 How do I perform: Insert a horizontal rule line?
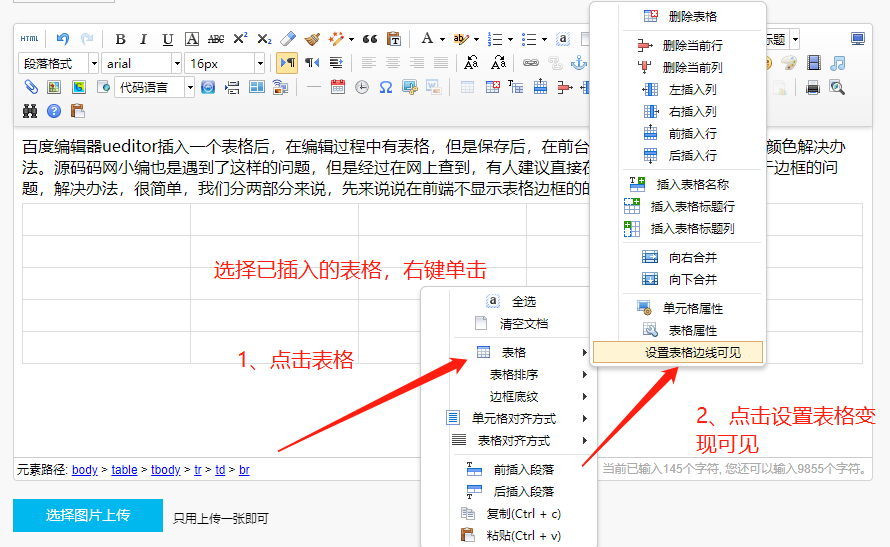click(314, 87)
